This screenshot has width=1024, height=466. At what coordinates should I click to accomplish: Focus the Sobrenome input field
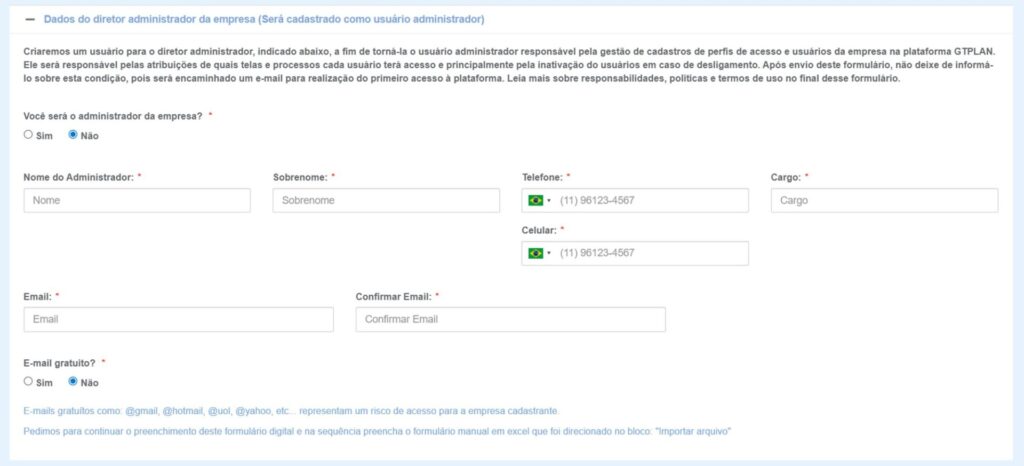pos(386,200)
